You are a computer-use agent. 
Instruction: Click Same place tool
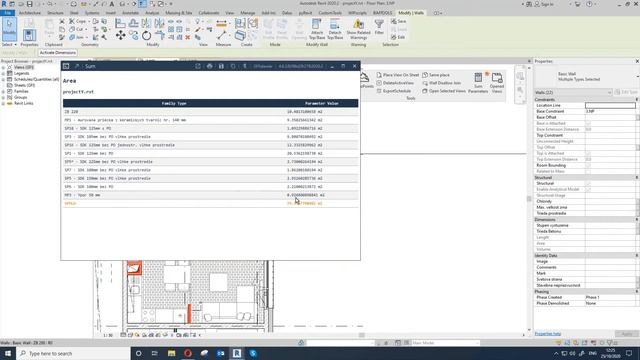click(x=436, y=75)
